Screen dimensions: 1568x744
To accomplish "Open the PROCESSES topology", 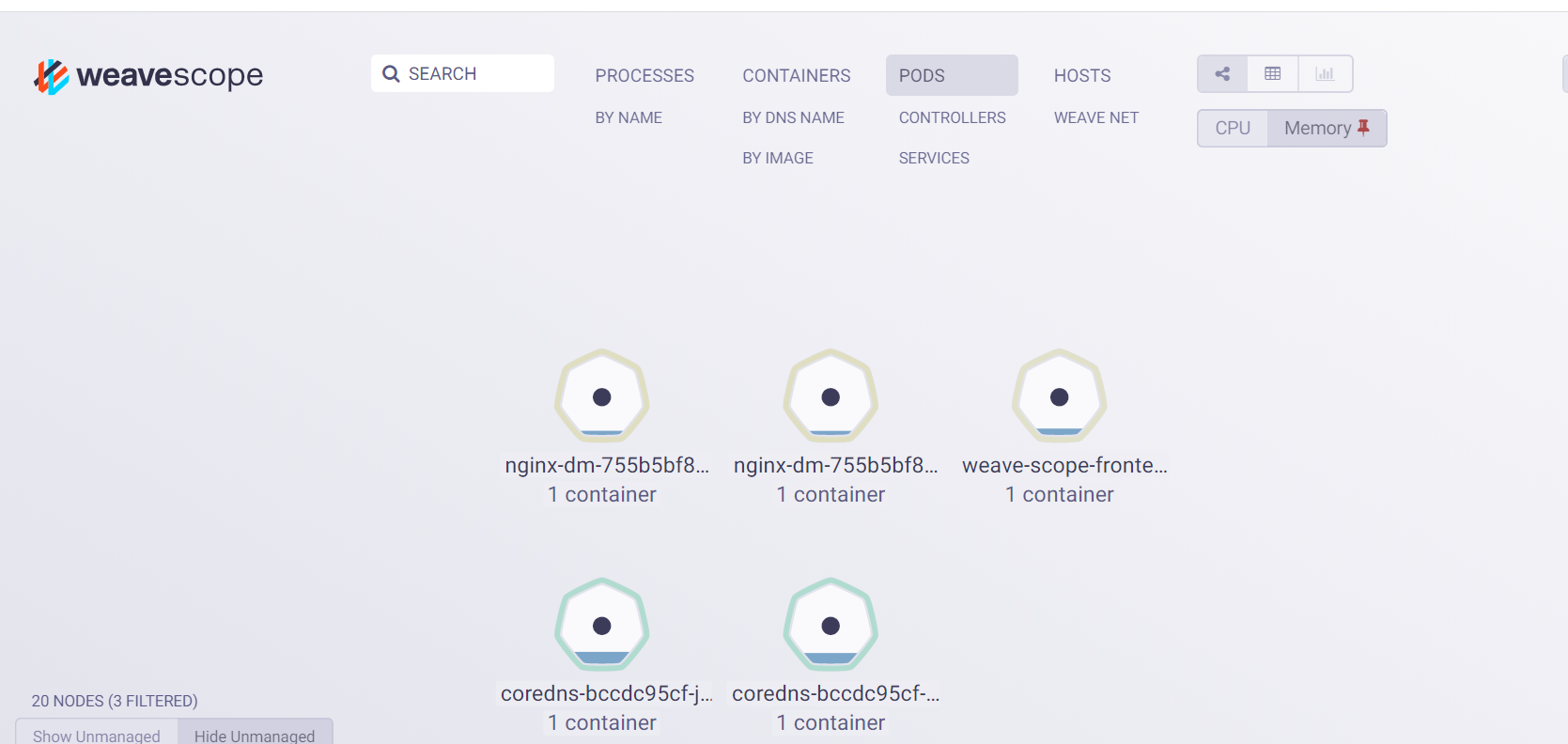I will pos(644,75).
